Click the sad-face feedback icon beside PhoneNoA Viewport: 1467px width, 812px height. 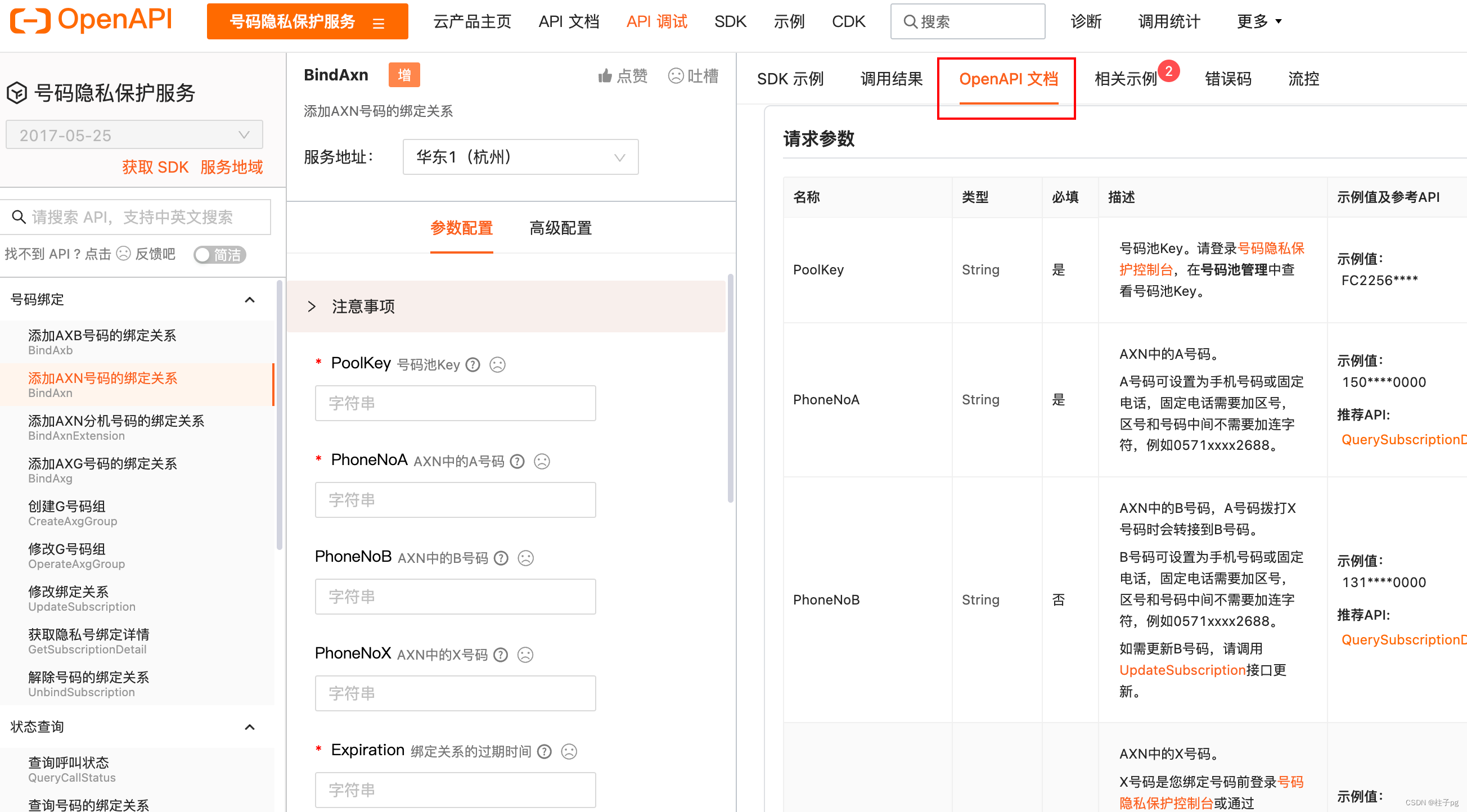pyautogui.click(x=542, y=461)
